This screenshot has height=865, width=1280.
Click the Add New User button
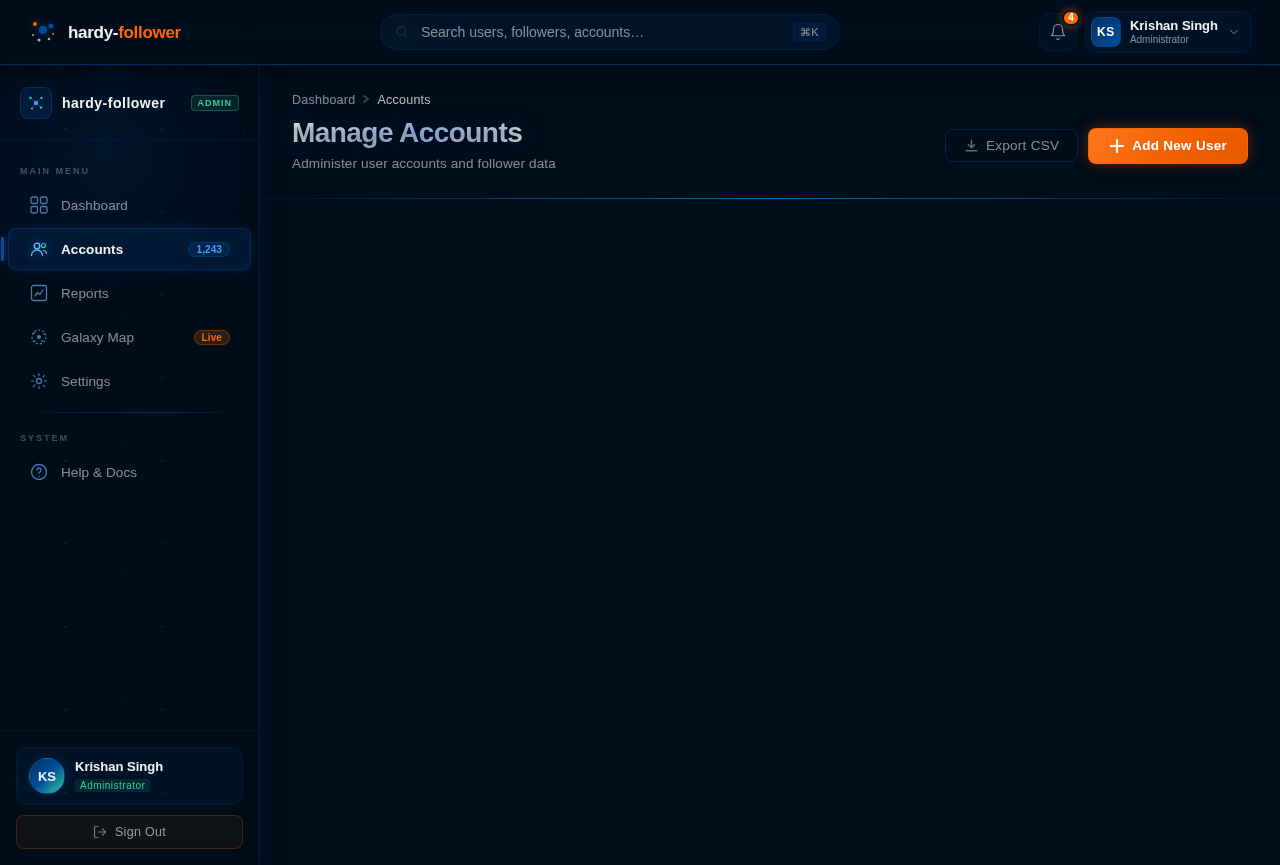click(1168, 146)
